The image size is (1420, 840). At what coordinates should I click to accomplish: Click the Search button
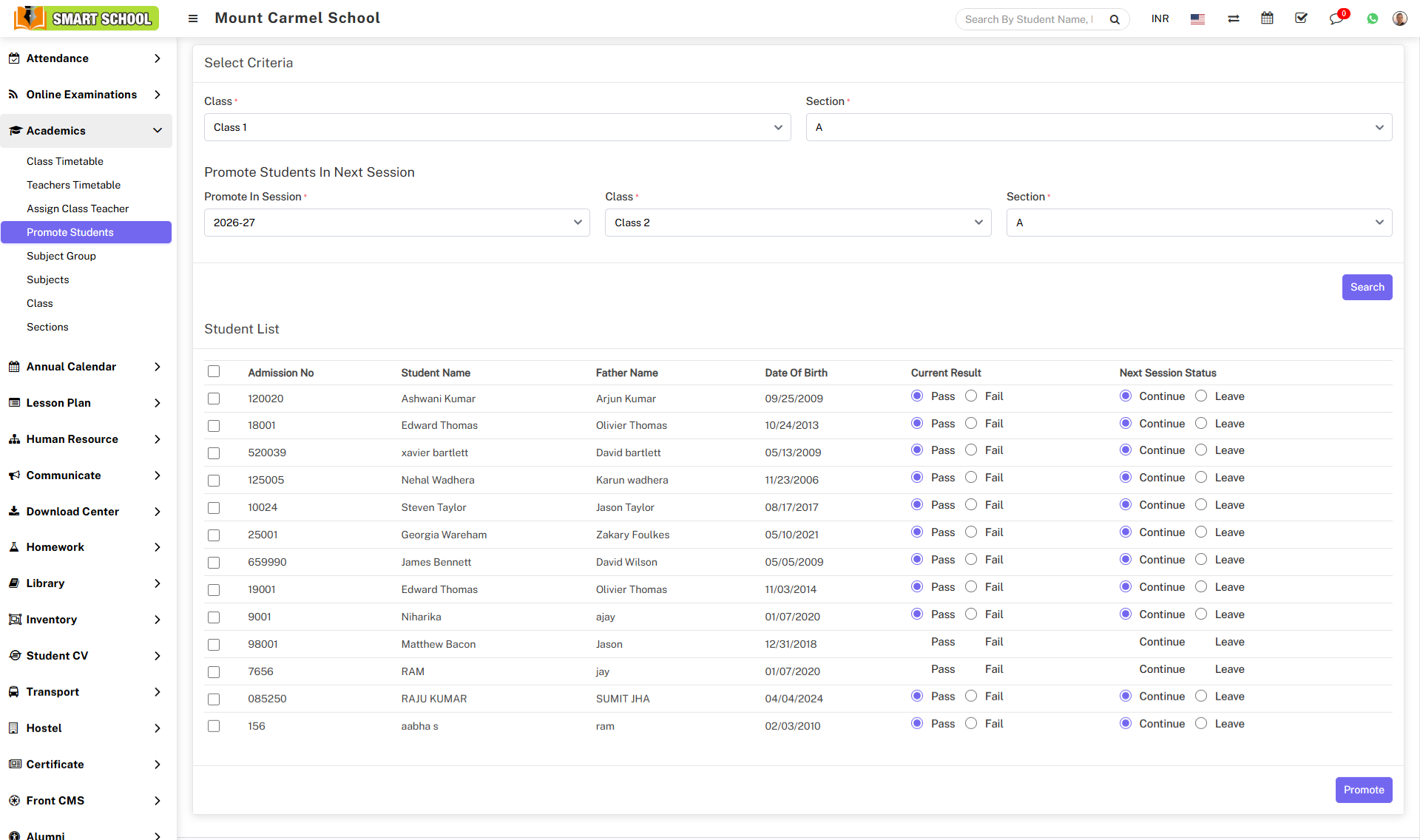[x=1367, y=287]
